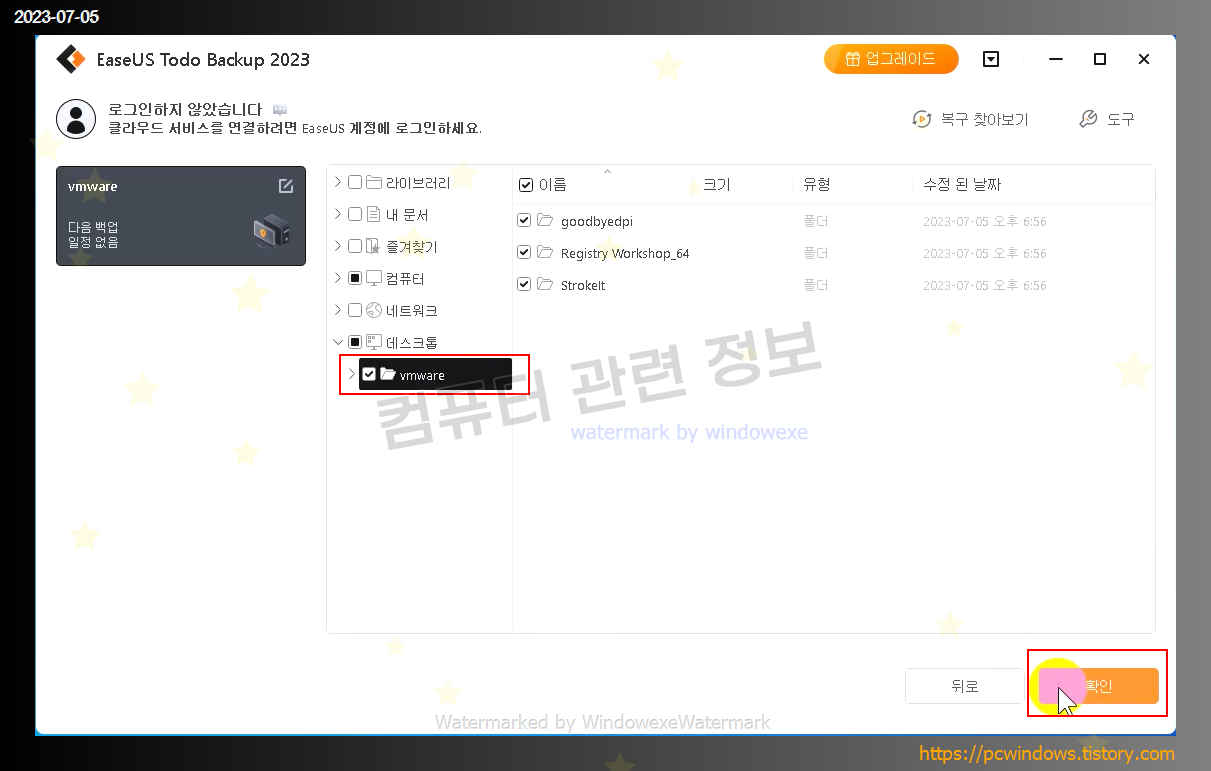Select the Registry Workshop_64 folder name
The height and width of the screenshot is (771, 1211).
point(625,253)
